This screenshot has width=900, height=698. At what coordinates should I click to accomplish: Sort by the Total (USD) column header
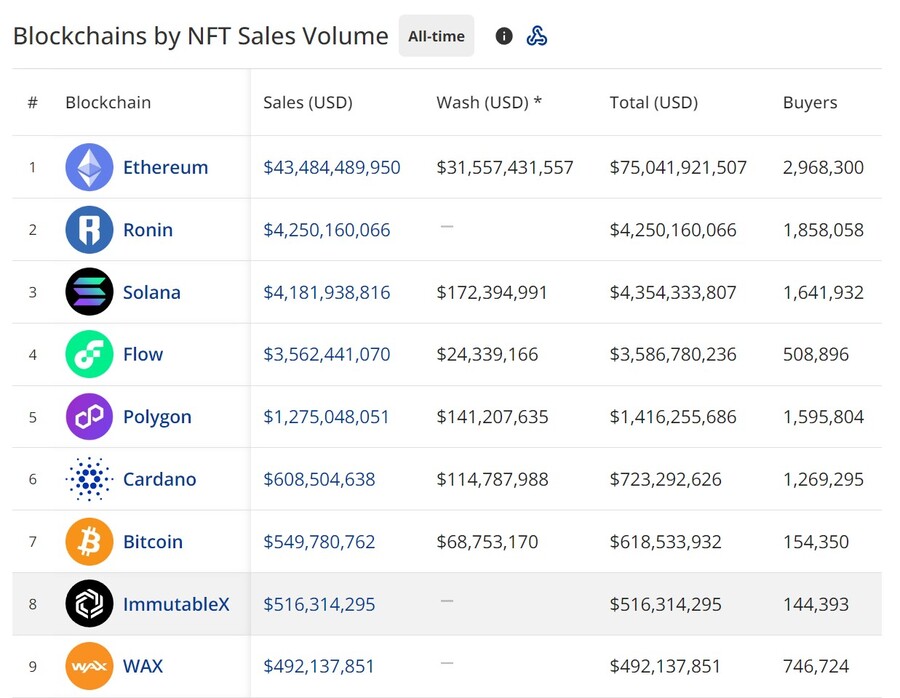(654, 102)
